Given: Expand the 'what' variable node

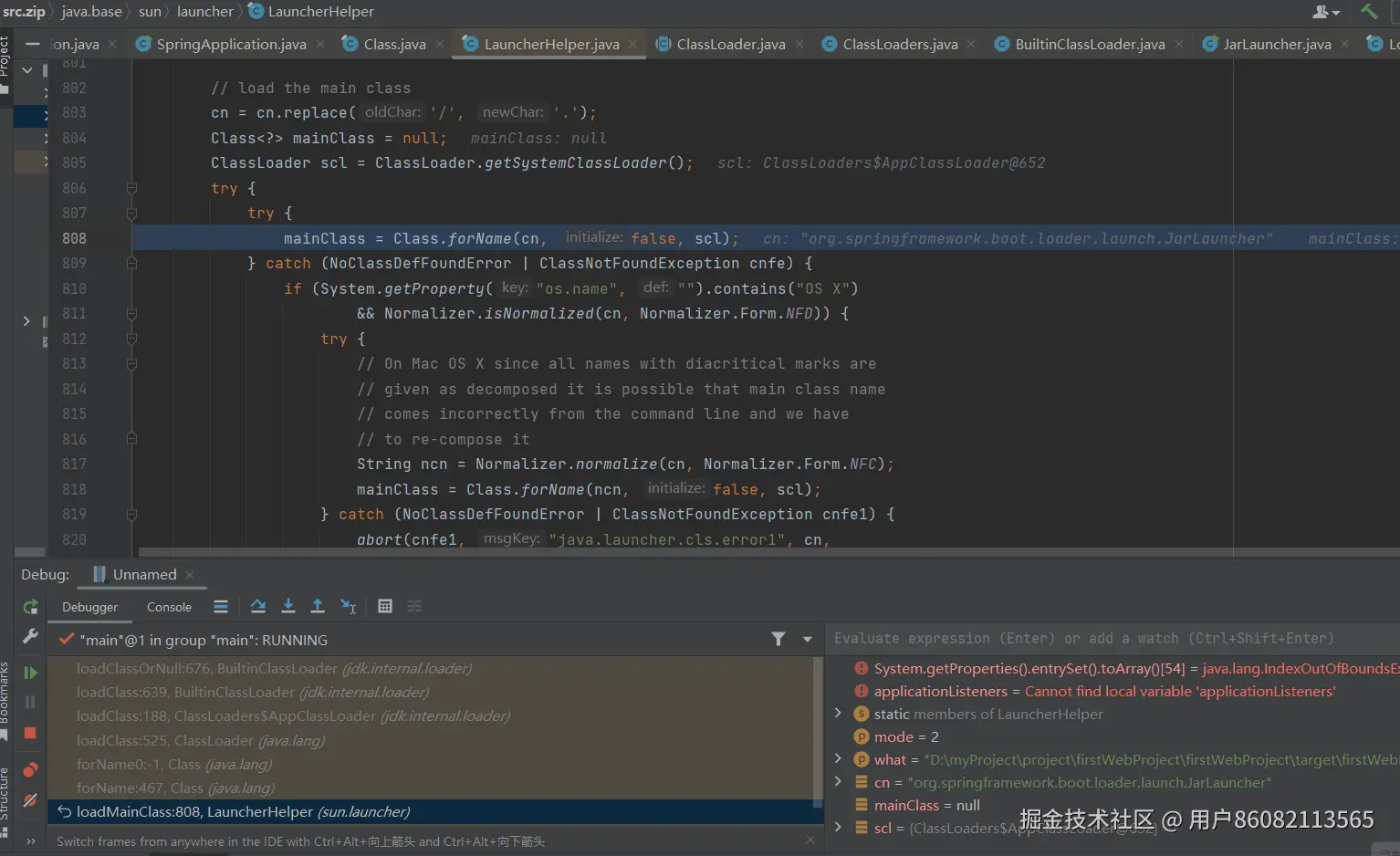Looking at the screenshot, I should (x=838, y=759).
